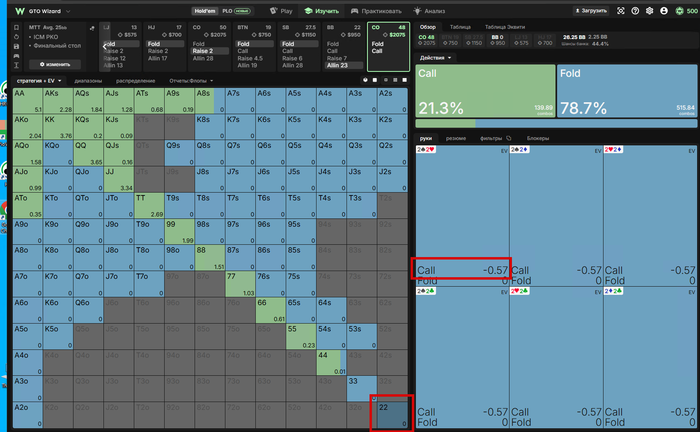
Task: Select the KK hand cell in matrix
Action: point(58,127)
